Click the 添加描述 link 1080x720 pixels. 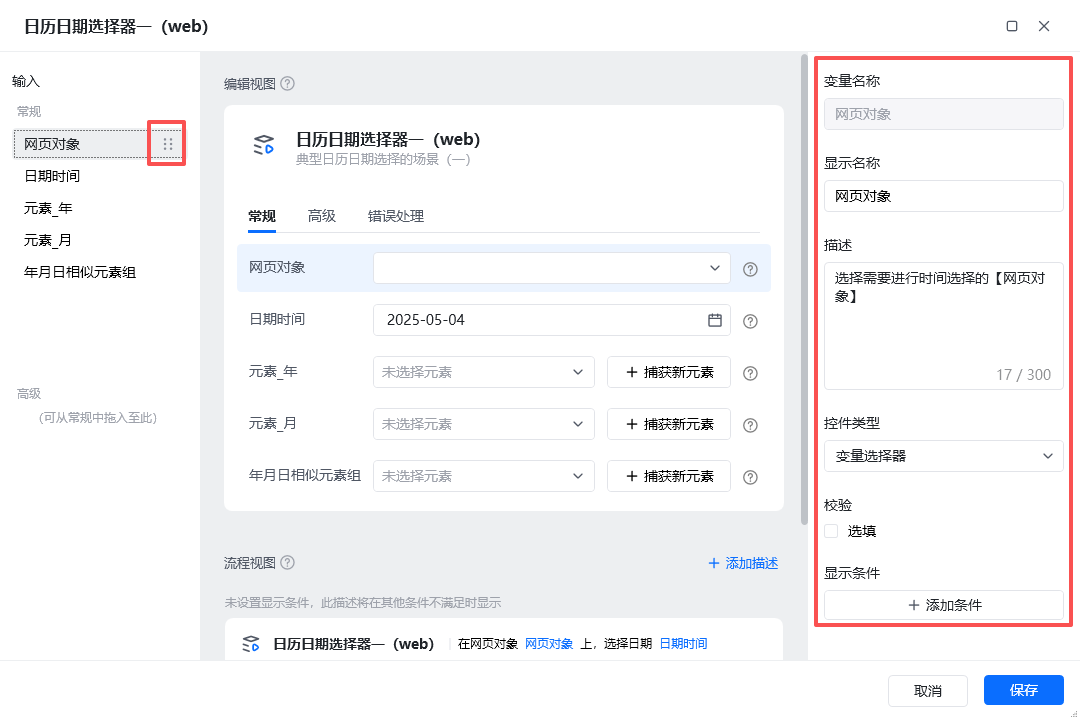point(743,563)
